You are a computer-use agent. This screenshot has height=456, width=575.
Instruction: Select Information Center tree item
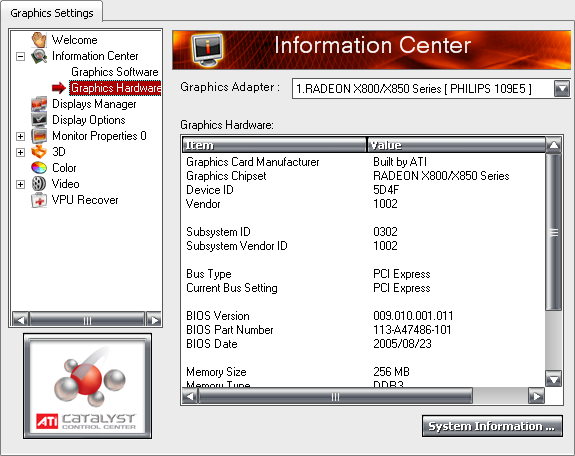coord(95,56)
